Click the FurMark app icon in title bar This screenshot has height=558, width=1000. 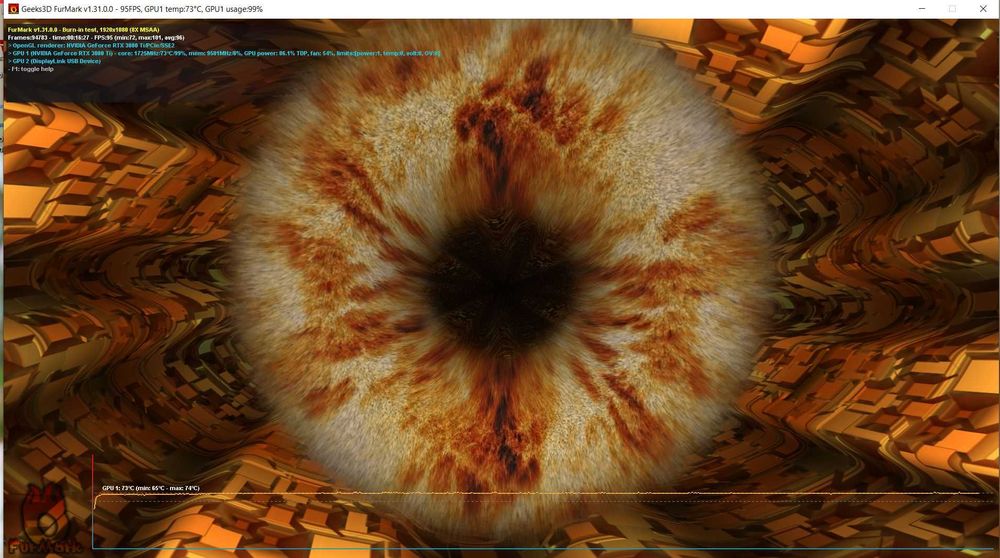point(13,9)
